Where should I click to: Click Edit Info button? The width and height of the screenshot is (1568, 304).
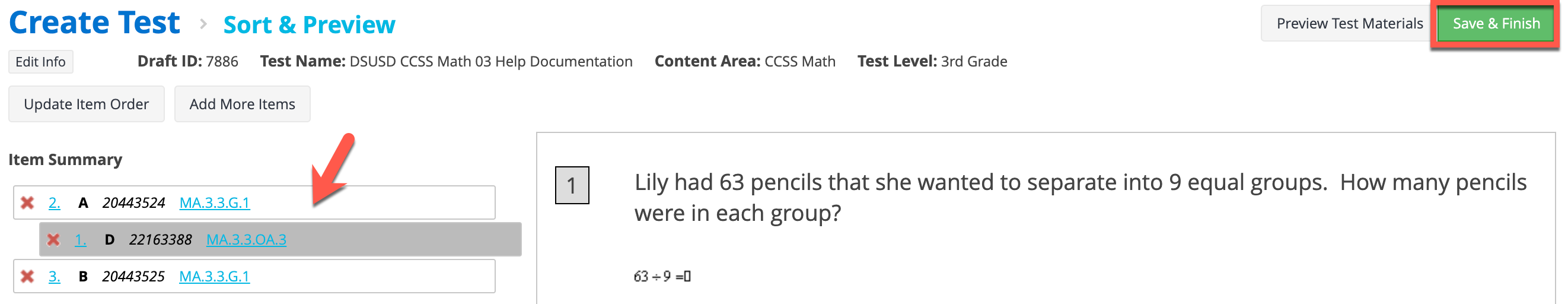point(41,62)
